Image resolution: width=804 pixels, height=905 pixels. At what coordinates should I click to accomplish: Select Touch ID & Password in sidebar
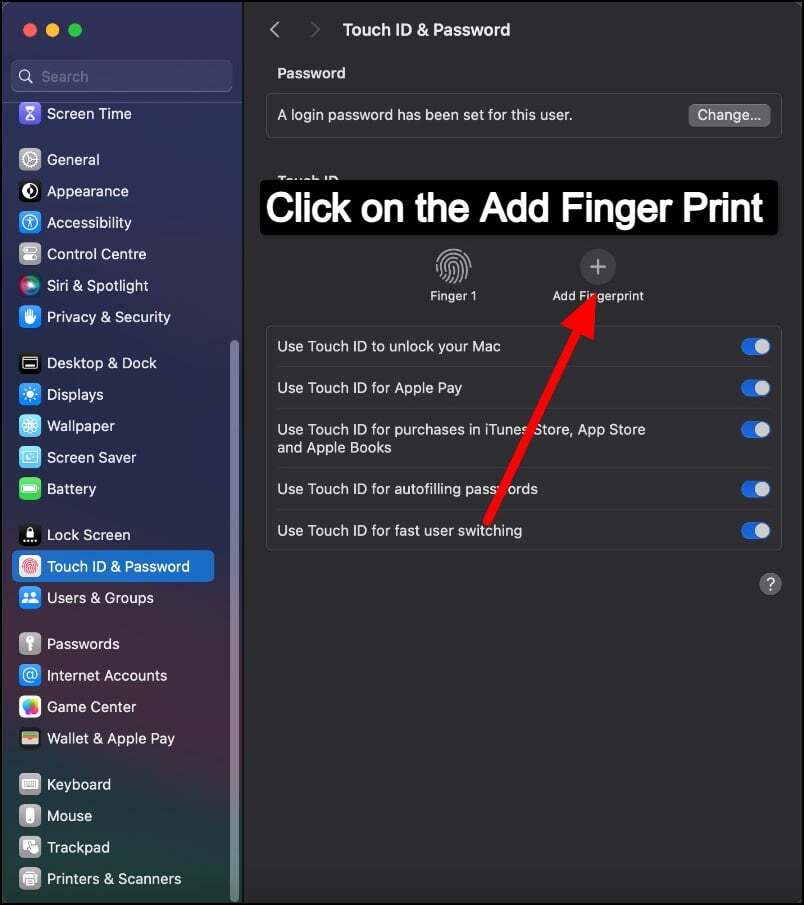pos(113,566)
